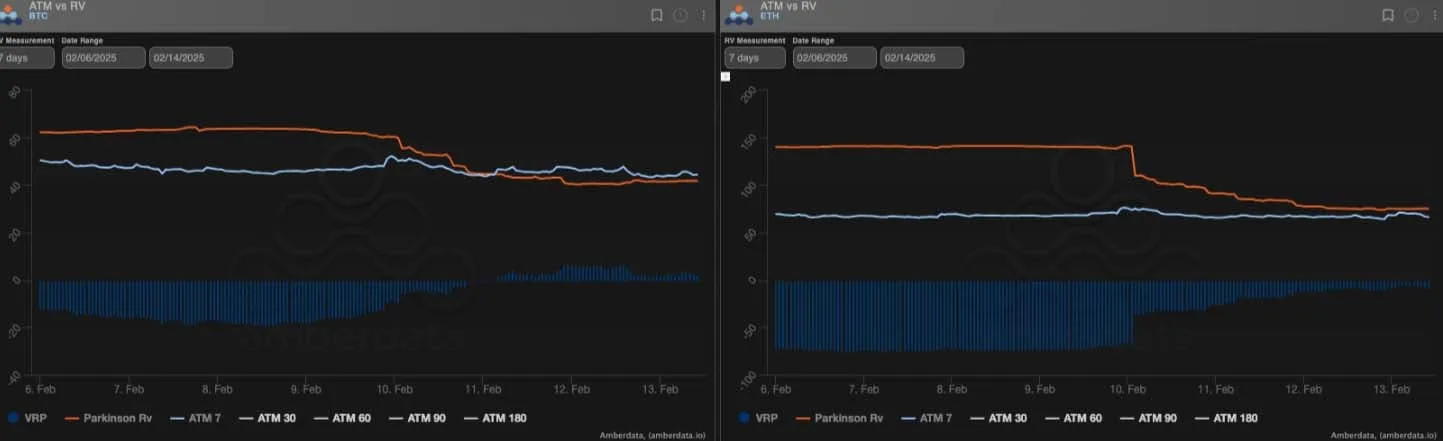Click '13. Feb' x-axis label on BTC chart
The image size is (1443, 441).
coord(660,388)
